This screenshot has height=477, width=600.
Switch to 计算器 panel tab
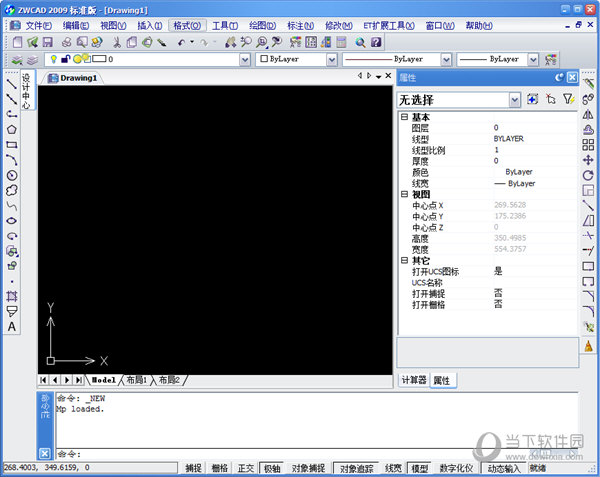(414, 380)
